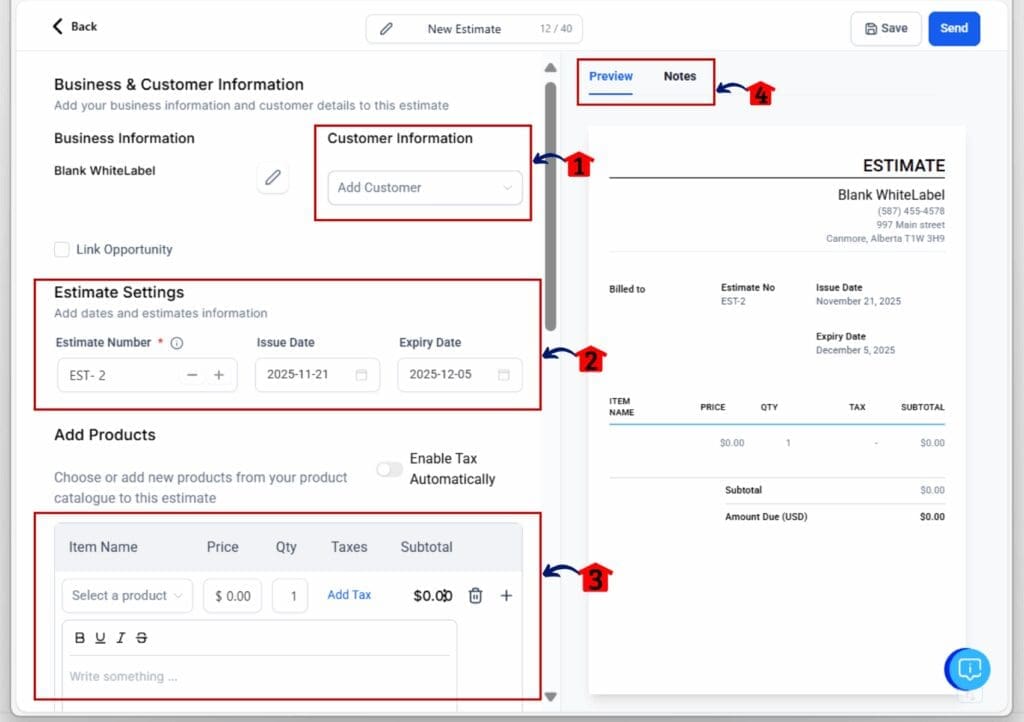
Task: Toggle Enable Tax Automatically switch
Action: [389, 469]
